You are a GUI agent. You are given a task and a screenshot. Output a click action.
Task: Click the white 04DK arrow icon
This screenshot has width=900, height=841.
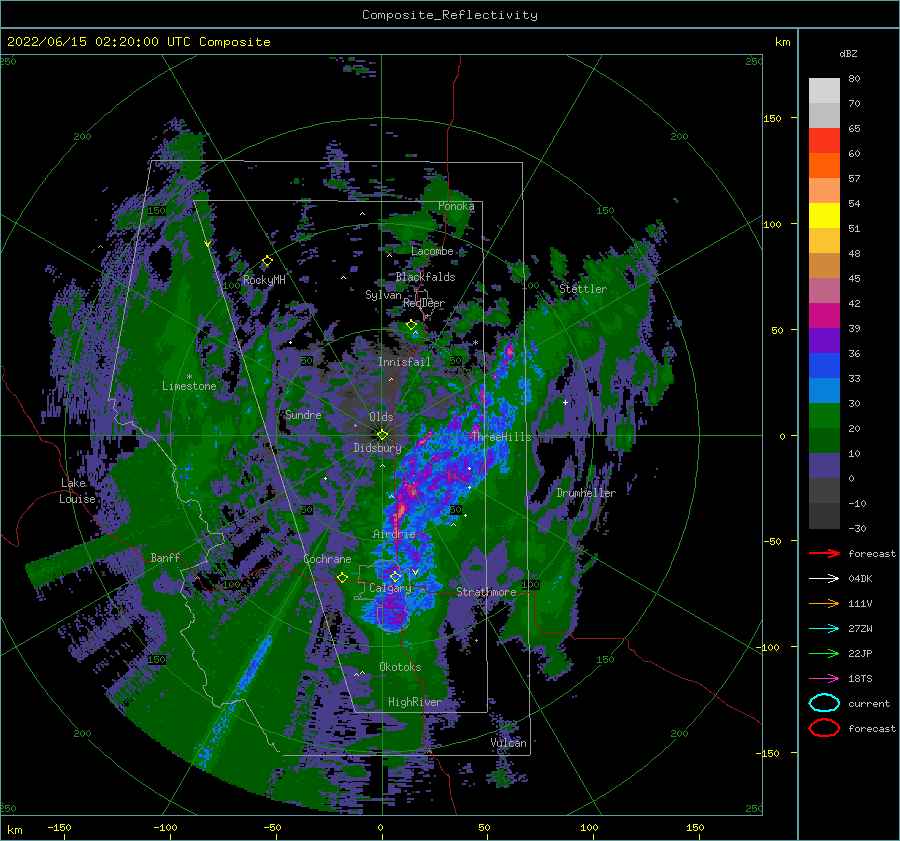[x=824, y=578]
